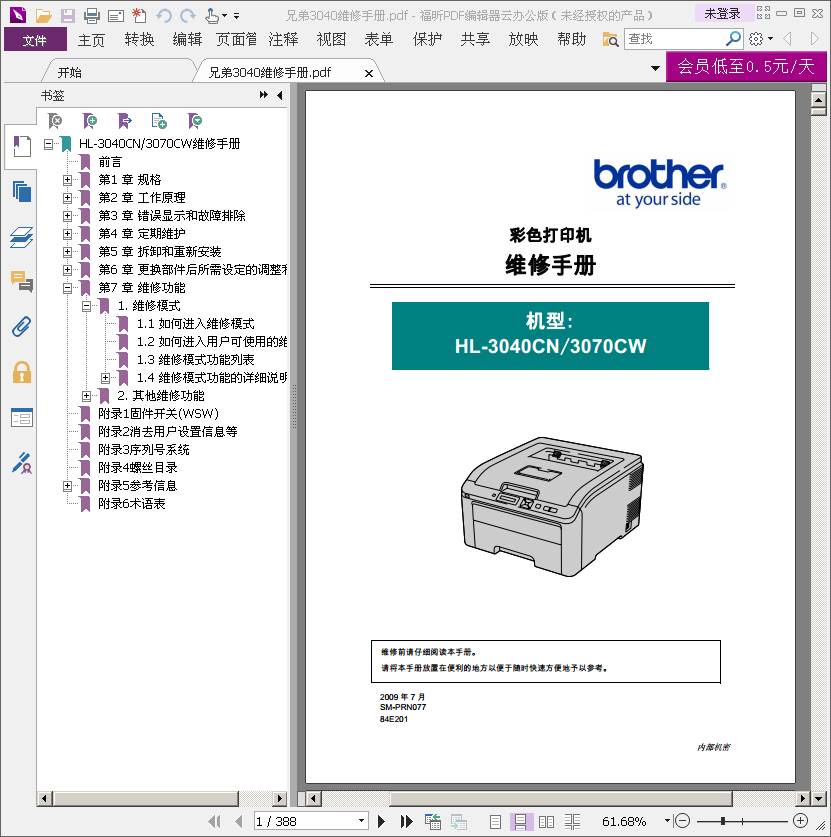831x837 pixels.
Task: Collapse 1. 维修模式 bookmark
Action: tap(86, 306)
